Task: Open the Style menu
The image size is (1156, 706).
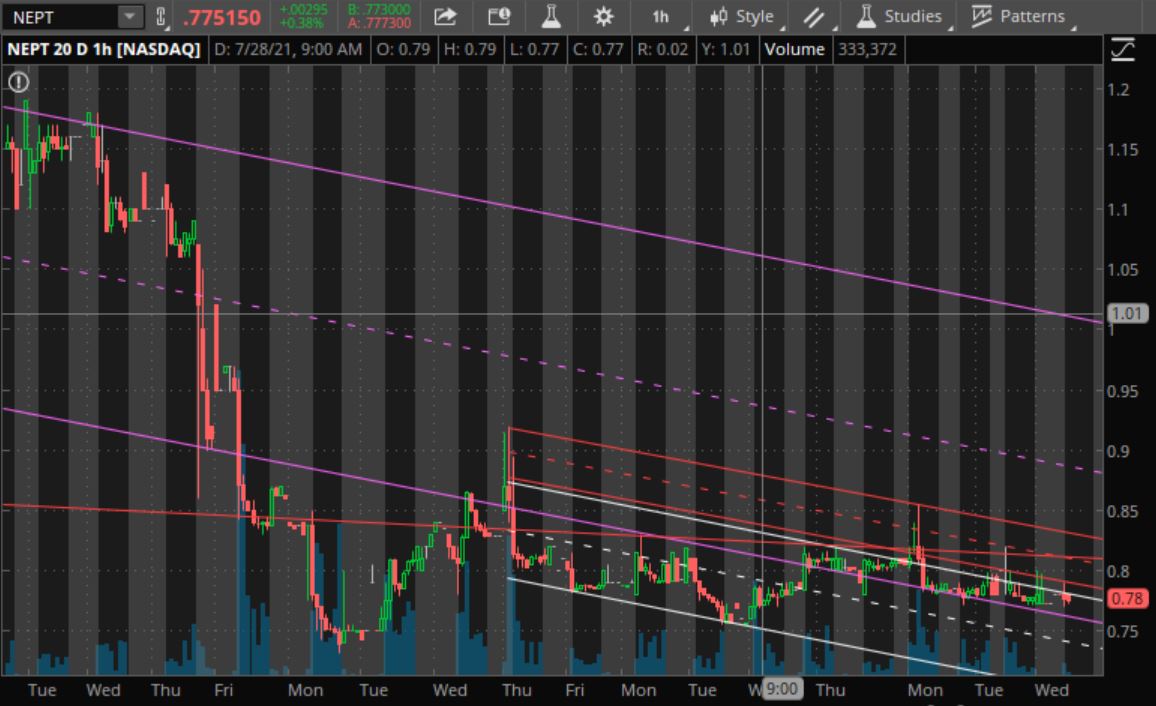Action: tap(745, 16)
